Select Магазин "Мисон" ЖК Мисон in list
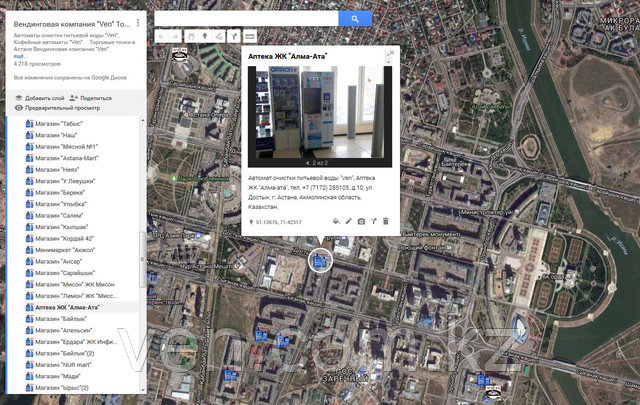The height and width of the screenshot is (405, 640). pyautogui.click(x=70, y=284)
